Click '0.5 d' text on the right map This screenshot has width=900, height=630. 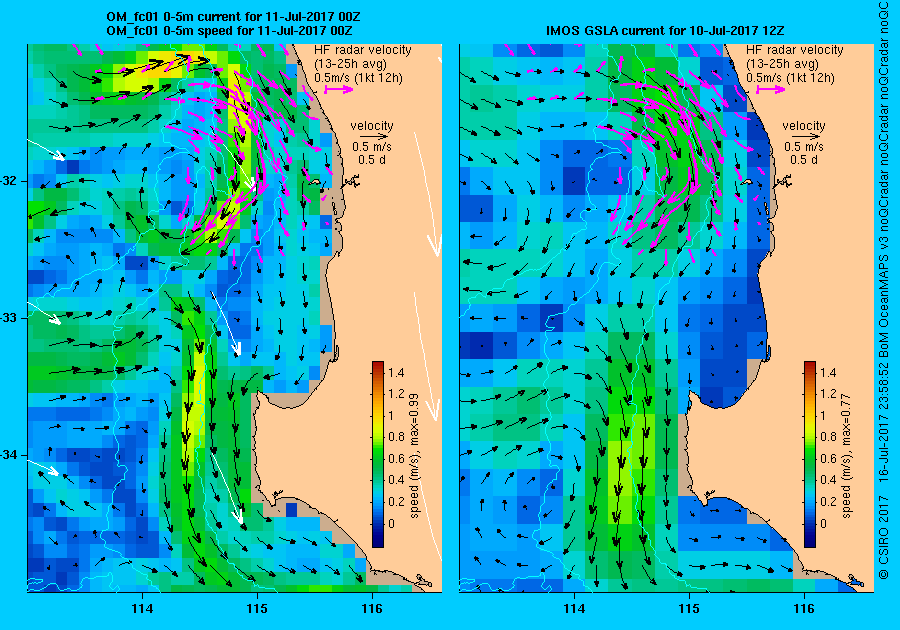pos(804,160)
